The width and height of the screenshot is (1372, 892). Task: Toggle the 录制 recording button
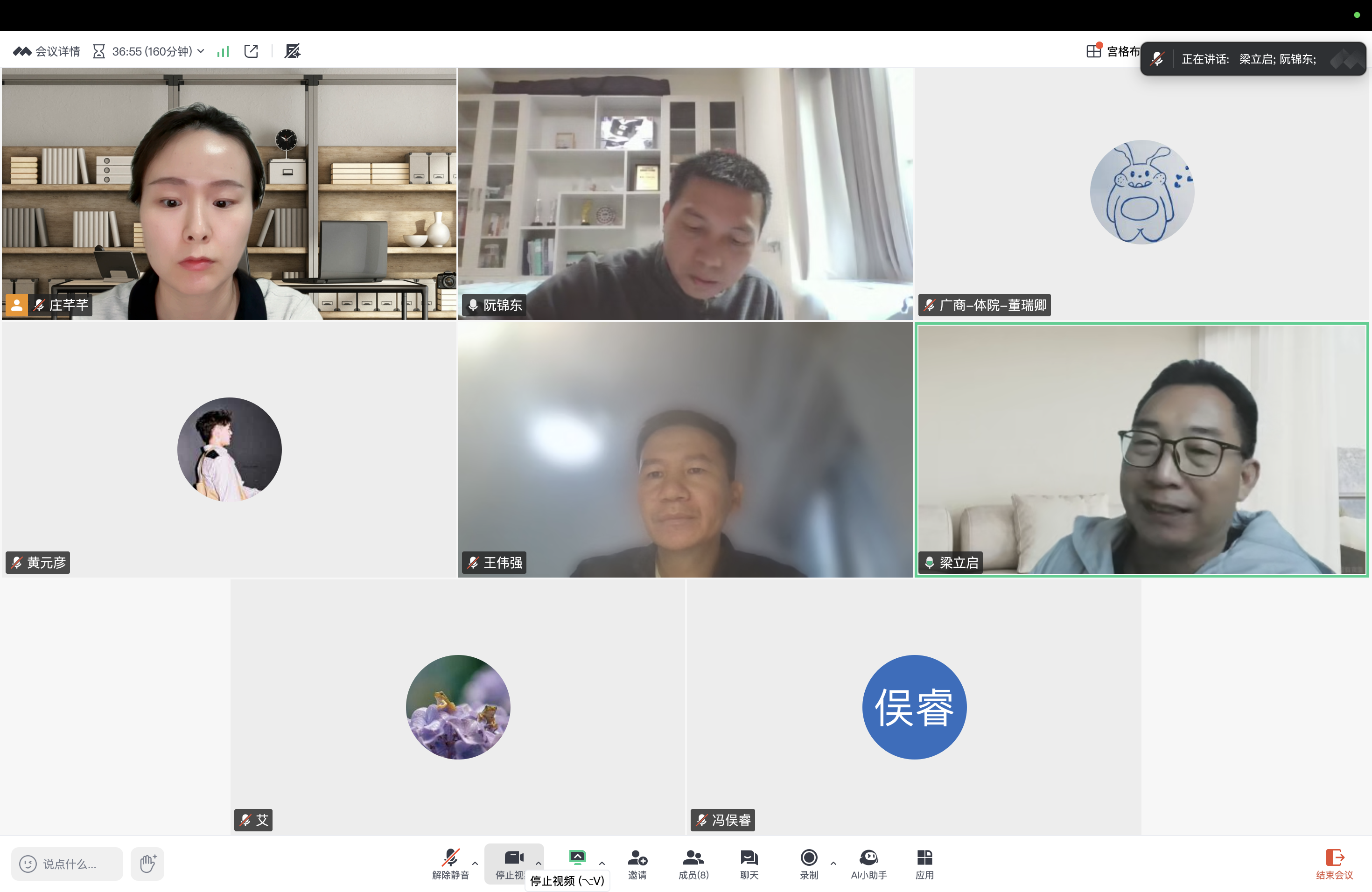(809, 863)
